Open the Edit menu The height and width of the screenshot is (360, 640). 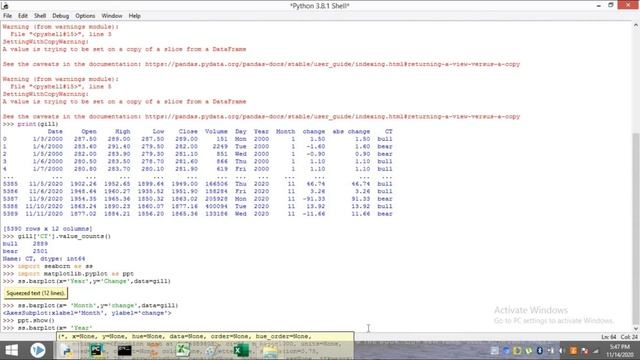click(x=22, y=16)
